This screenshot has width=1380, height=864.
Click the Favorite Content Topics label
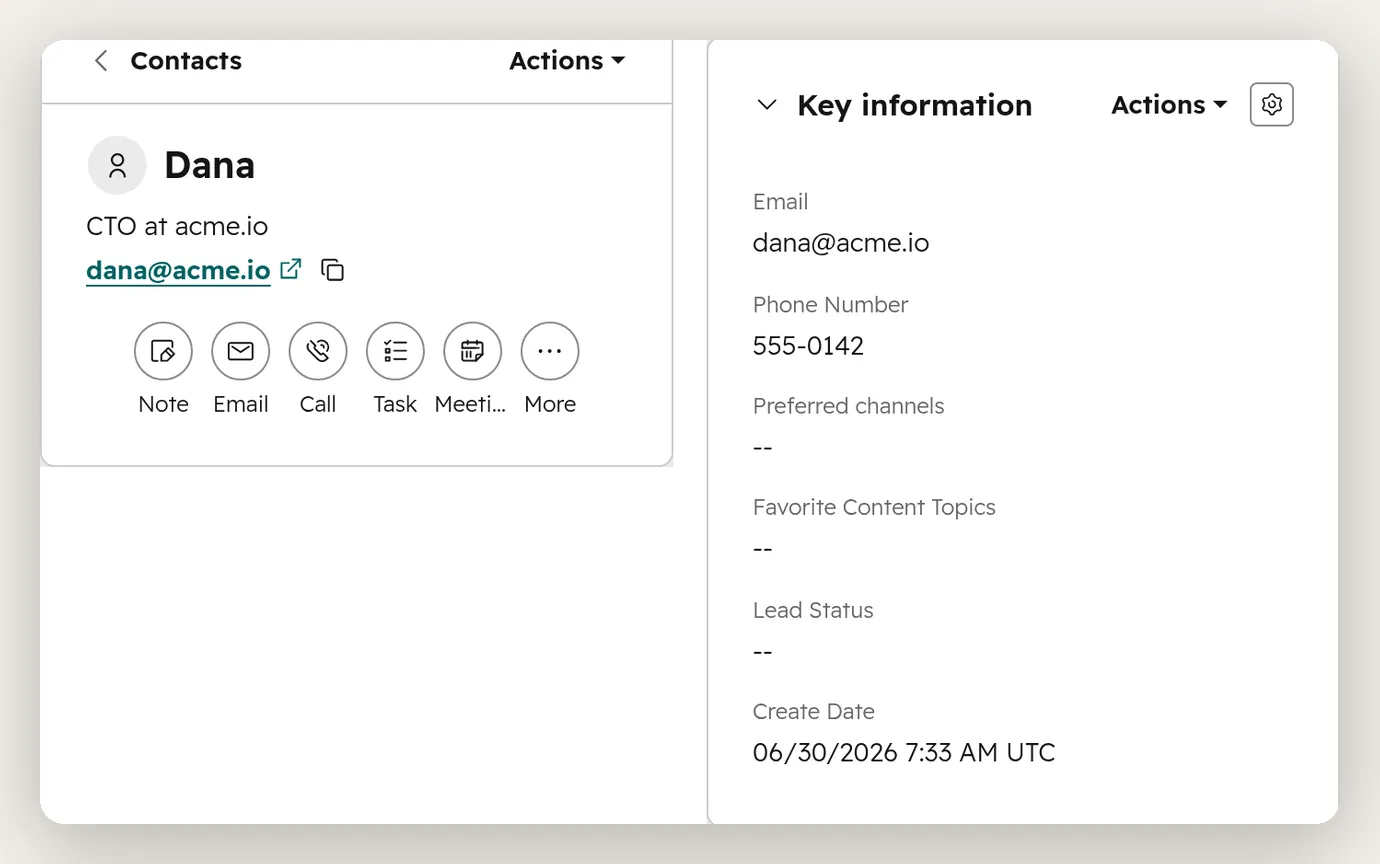pyautogui.click(x=874, y=508)
